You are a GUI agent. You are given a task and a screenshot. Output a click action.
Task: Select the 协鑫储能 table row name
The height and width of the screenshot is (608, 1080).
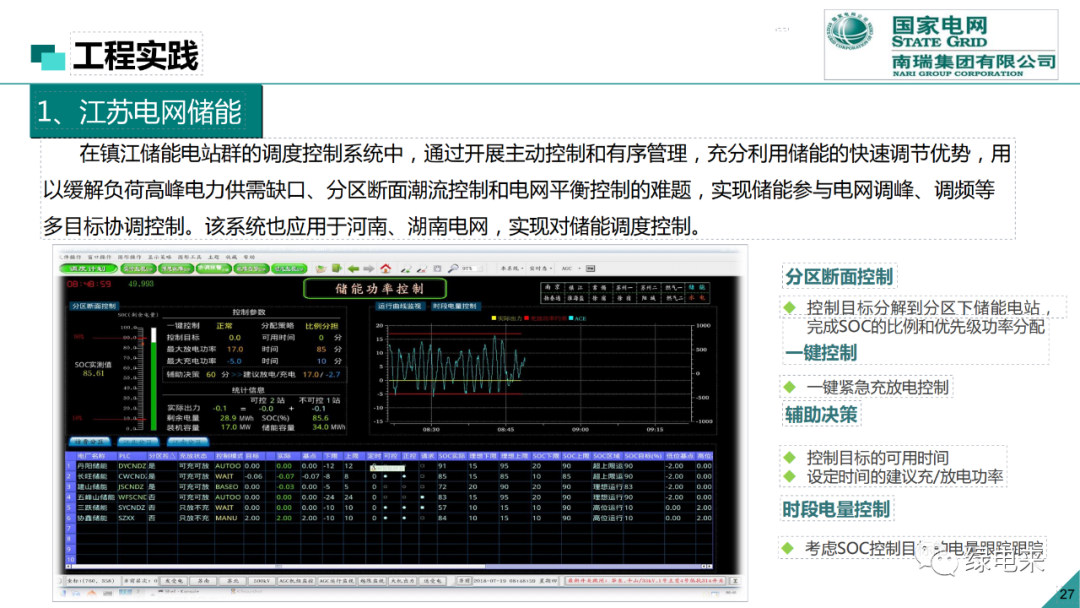click(91, 518)
